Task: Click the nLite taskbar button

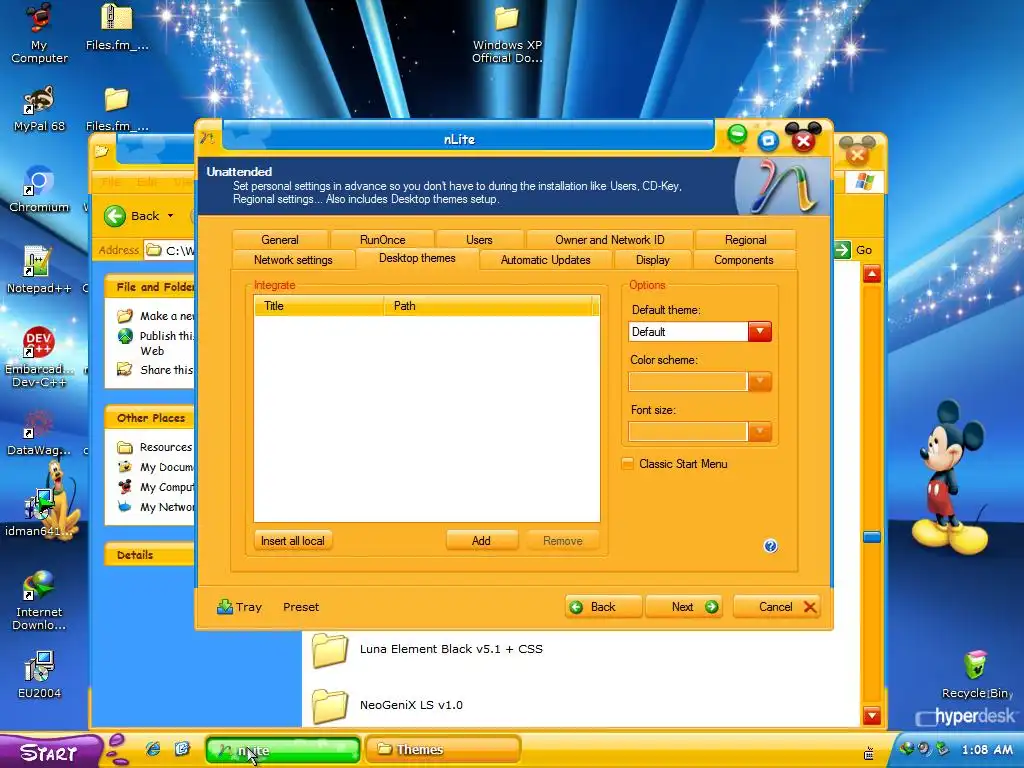Action: [283, 750]
